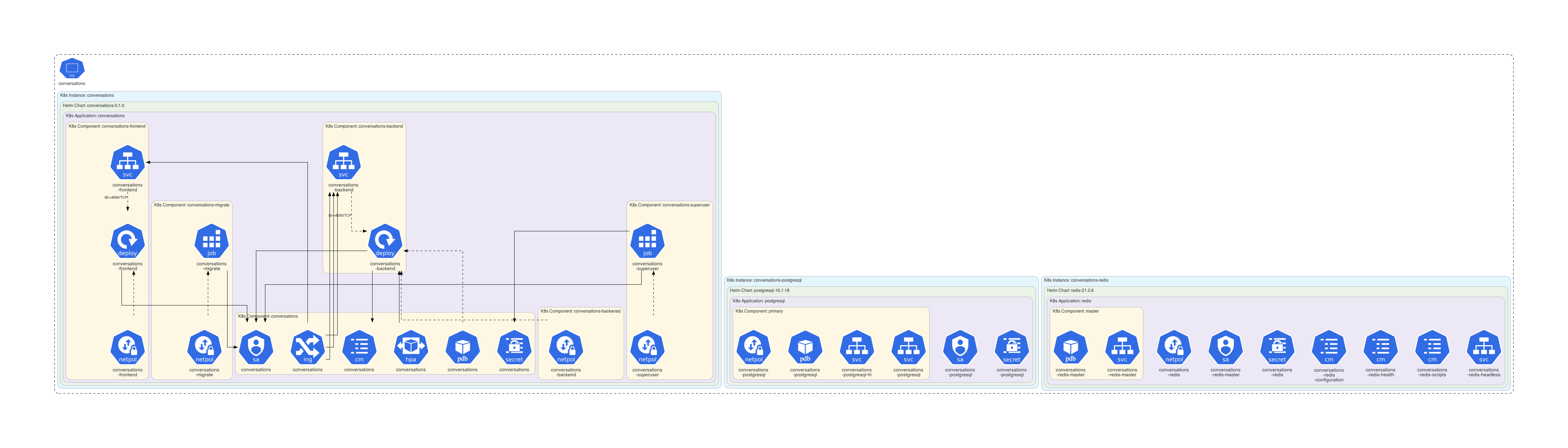Screen dimensions: 1568x448
Task: Select the conversations-postgresql pdb icon
Action: tap(805, 348)
